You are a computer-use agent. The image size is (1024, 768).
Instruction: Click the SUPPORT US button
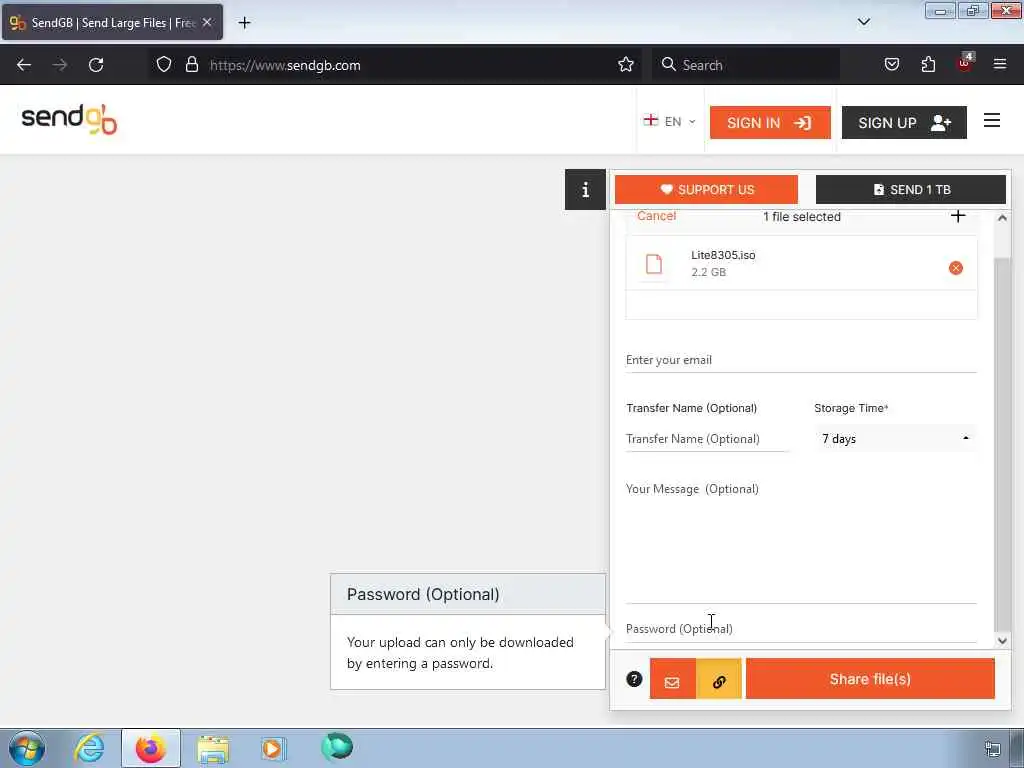click(x=706, y=189)
